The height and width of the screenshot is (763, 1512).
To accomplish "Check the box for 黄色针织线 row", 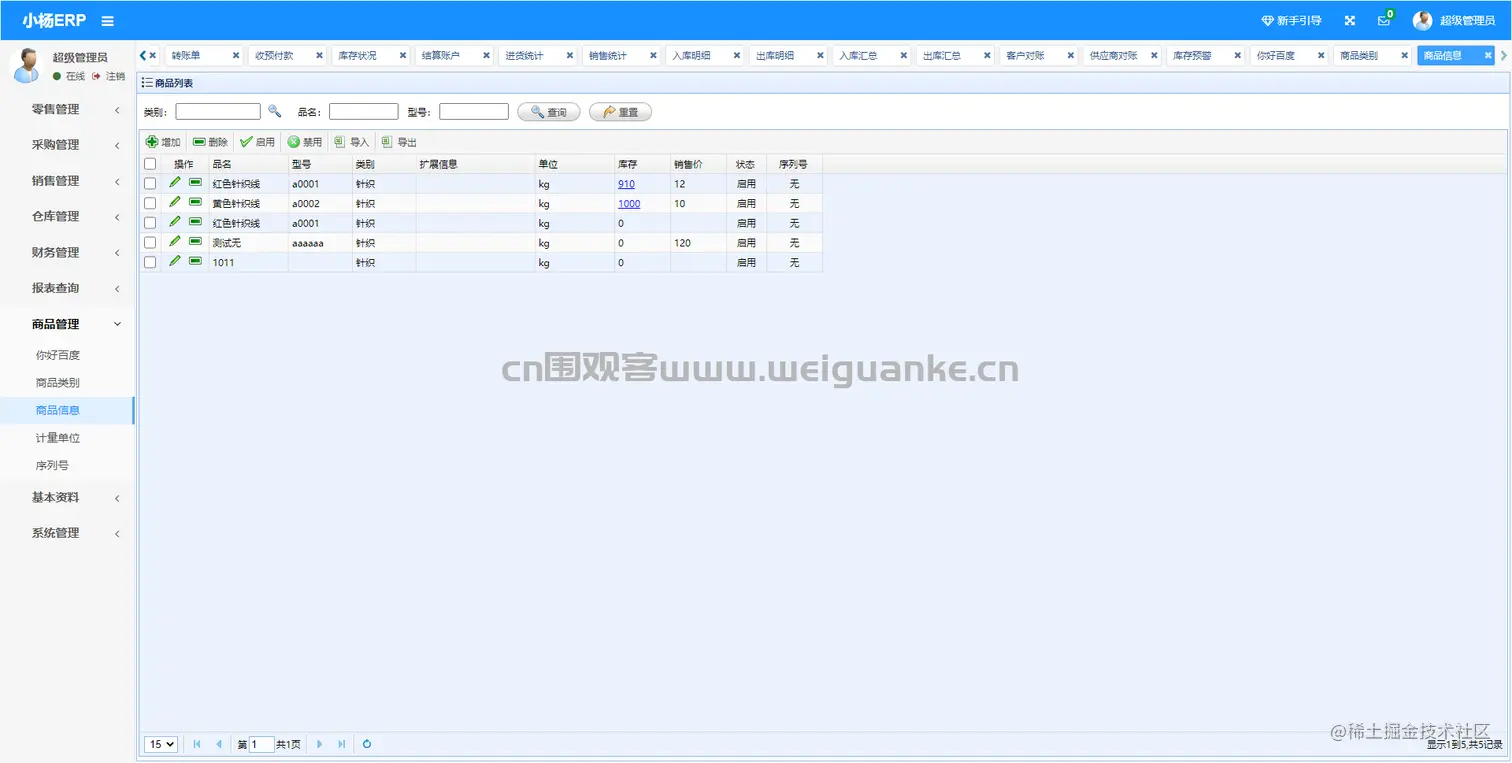I will pos(150,203).
